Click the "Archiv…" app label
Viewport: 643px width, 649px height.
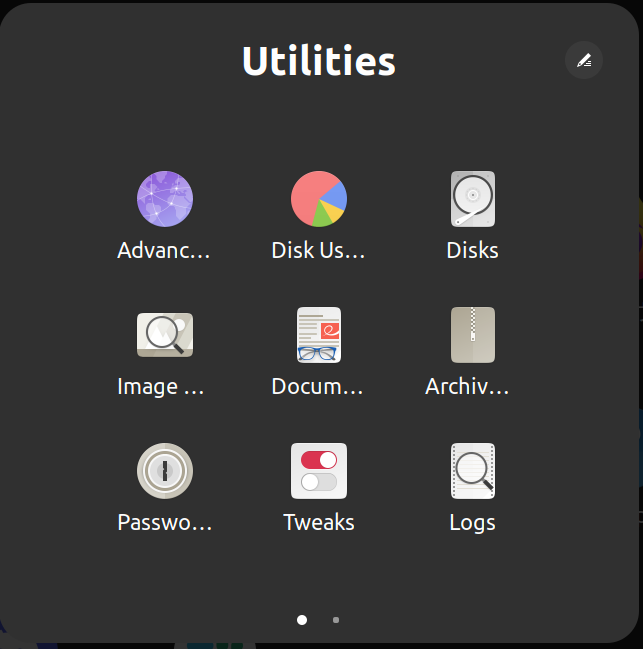(x=467, y=387)
